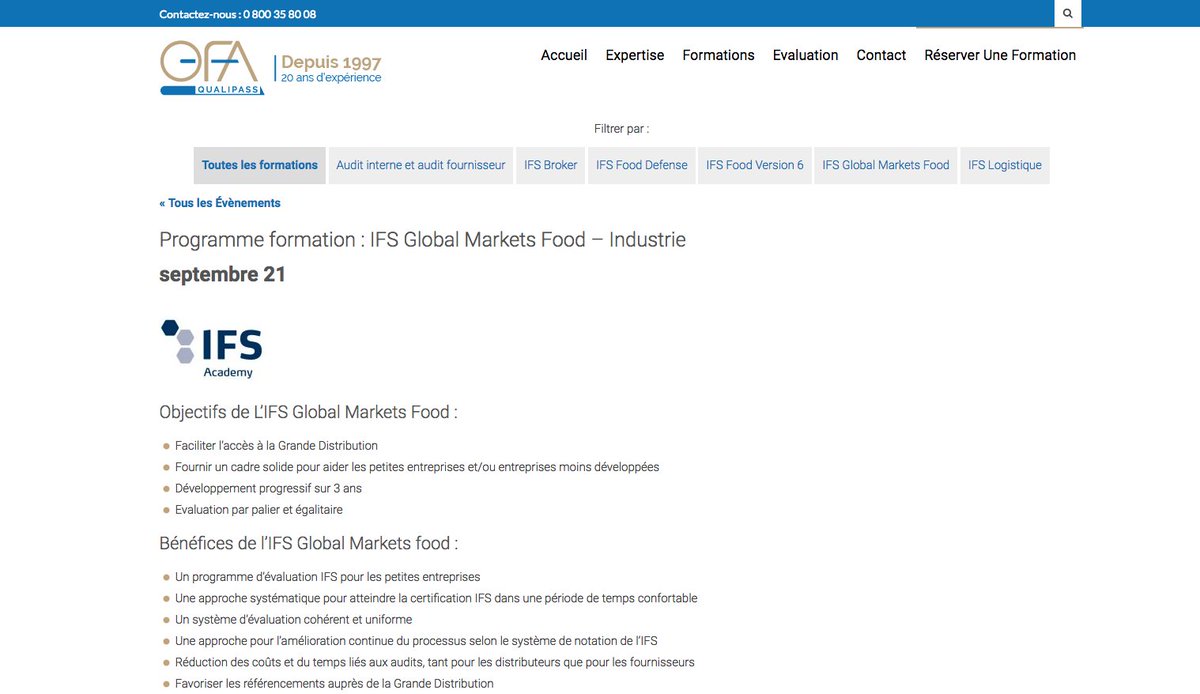The width and height of the screenshot is (1200, 694).
Task: Click bullet Un programme d'évaluation IFS
Action: (327, 577)
